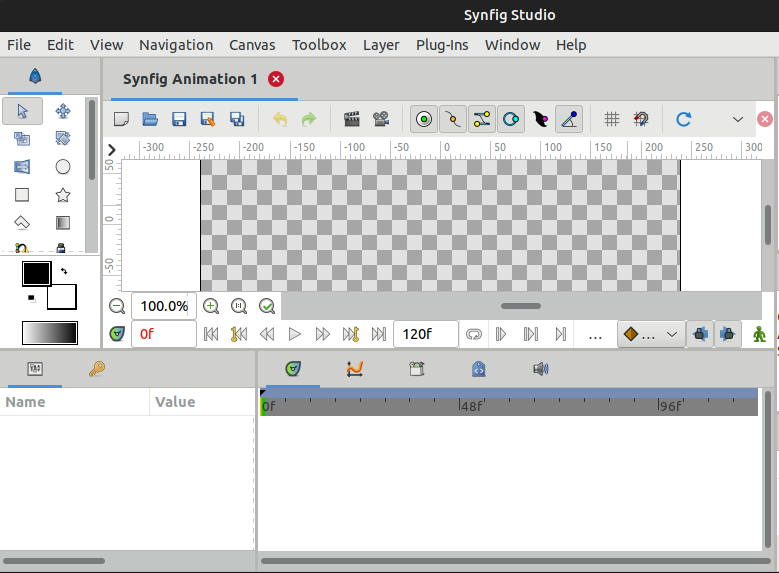Open the Sound panel speaker tab
Image resolution: width=779 pixels, height=573 pixels.
[x=541, y=369]
